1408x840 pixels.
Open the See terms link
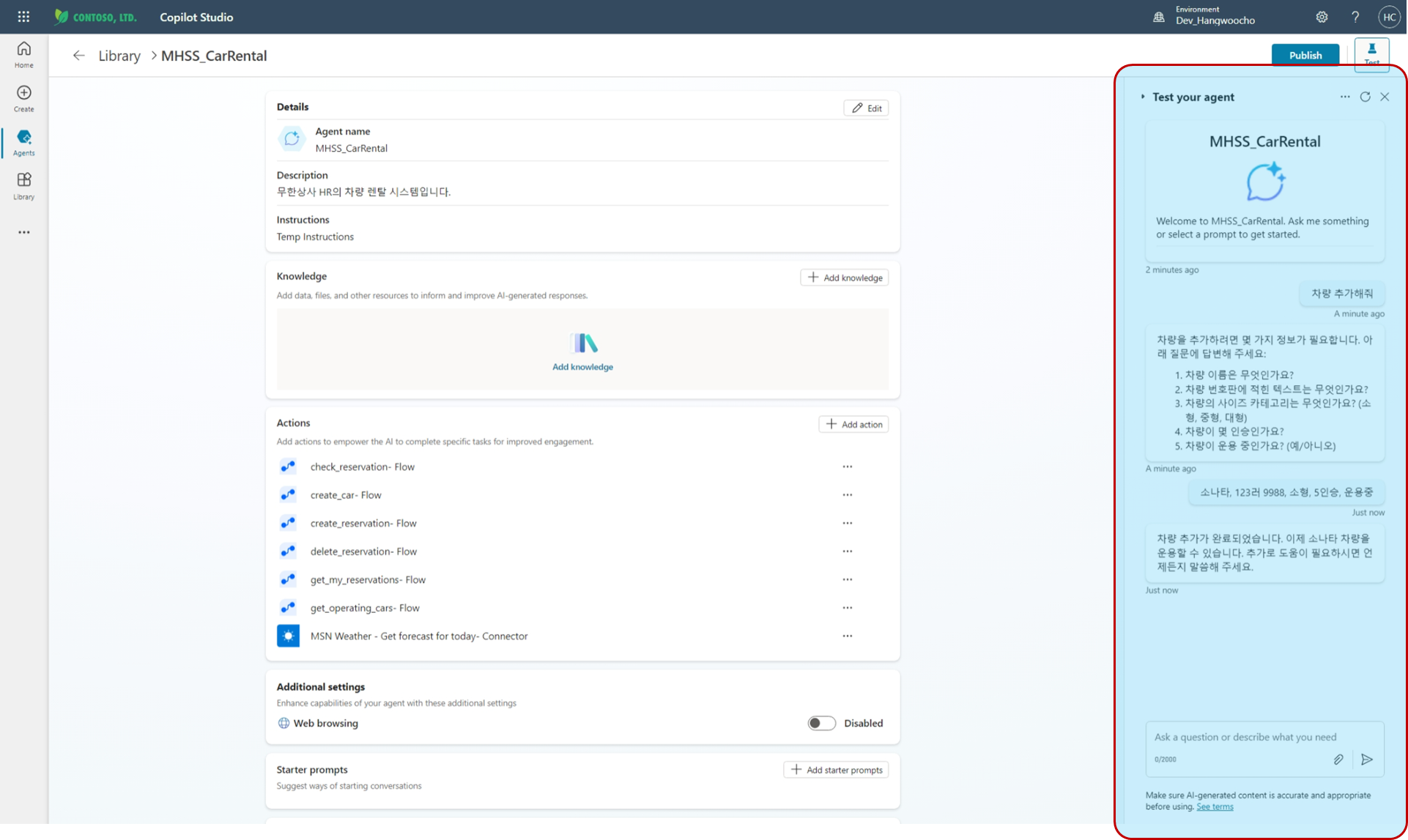tap(1215, 806)
